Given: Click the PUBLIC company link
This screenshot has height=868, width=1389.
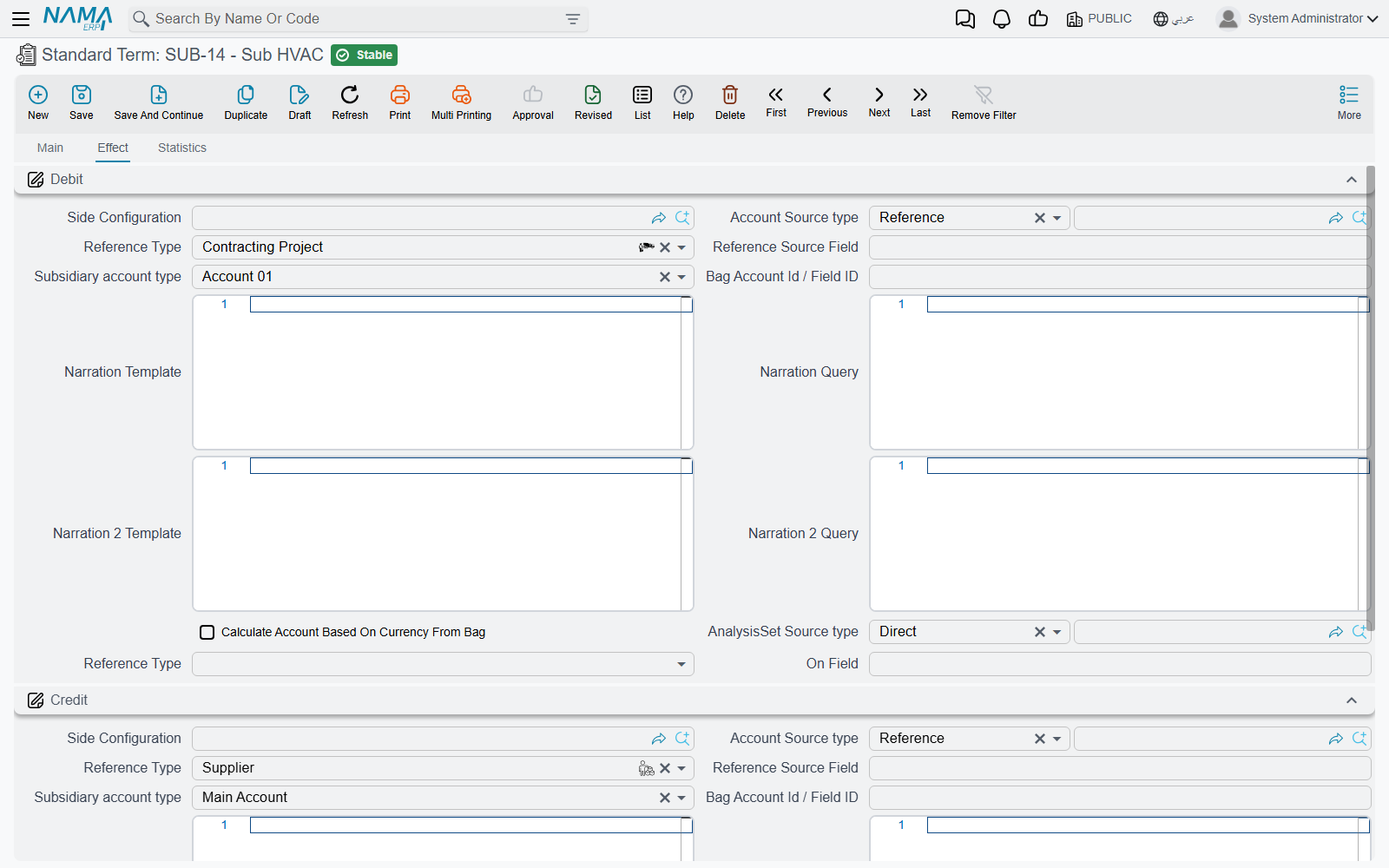Looking at the screenshot, I should [x=1099, y=19].
